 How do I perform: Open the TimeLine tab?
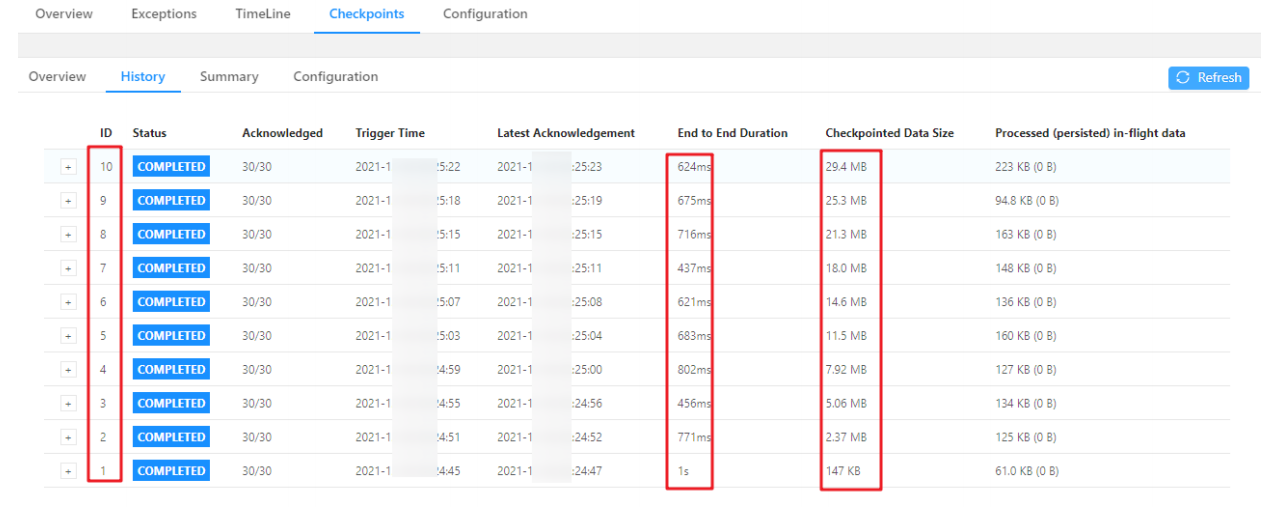pos(263,14)
